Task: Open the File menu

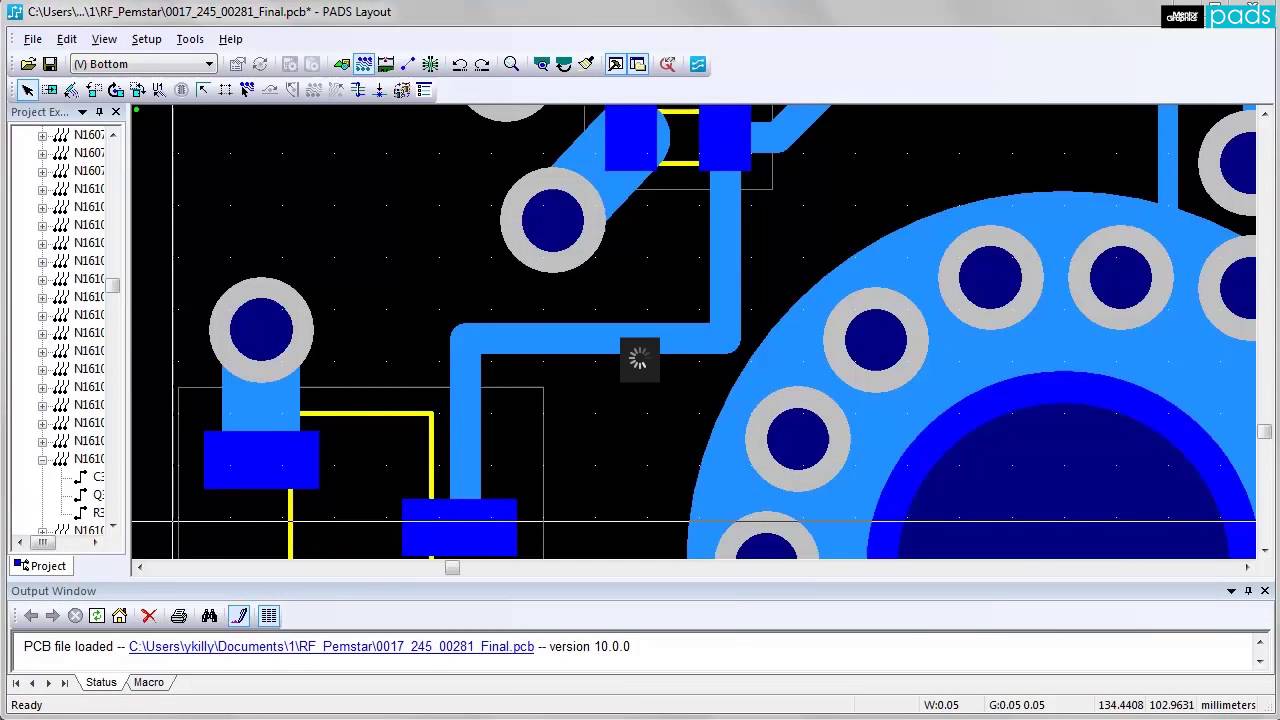Action: 33,39
